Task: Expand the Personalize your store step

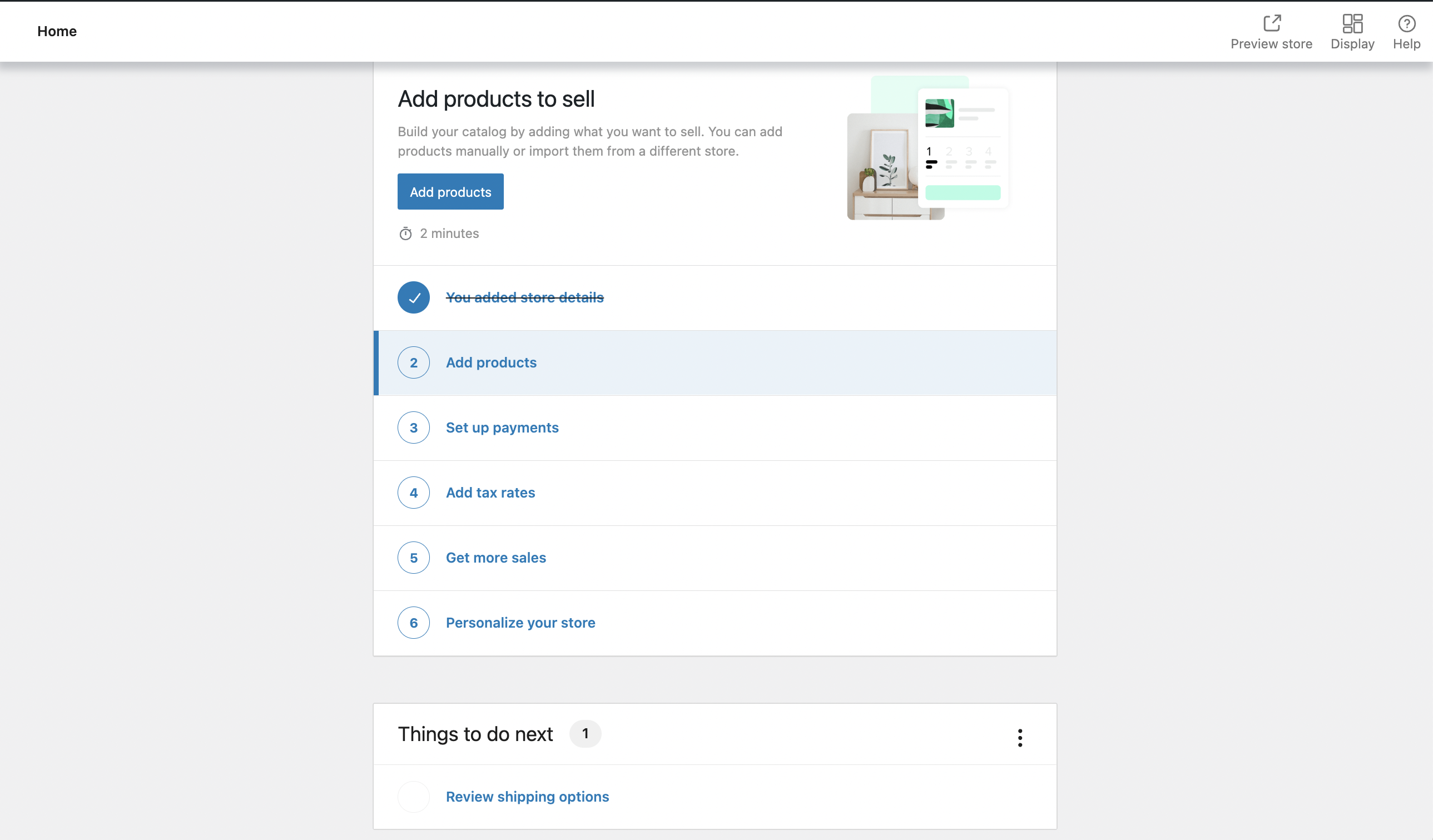Action: tap(520, 622)
